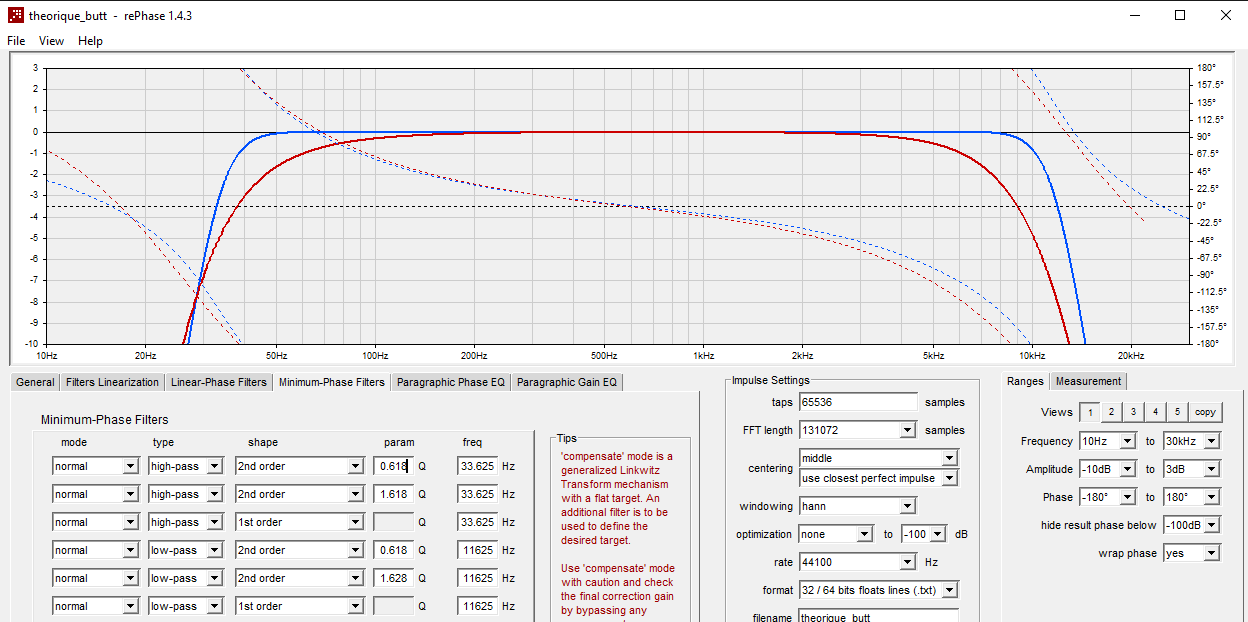The height and width of the screenshot is (622, 1248).
Task: Open the View menu
Action: pyautogui.click(x=51, y=41)
